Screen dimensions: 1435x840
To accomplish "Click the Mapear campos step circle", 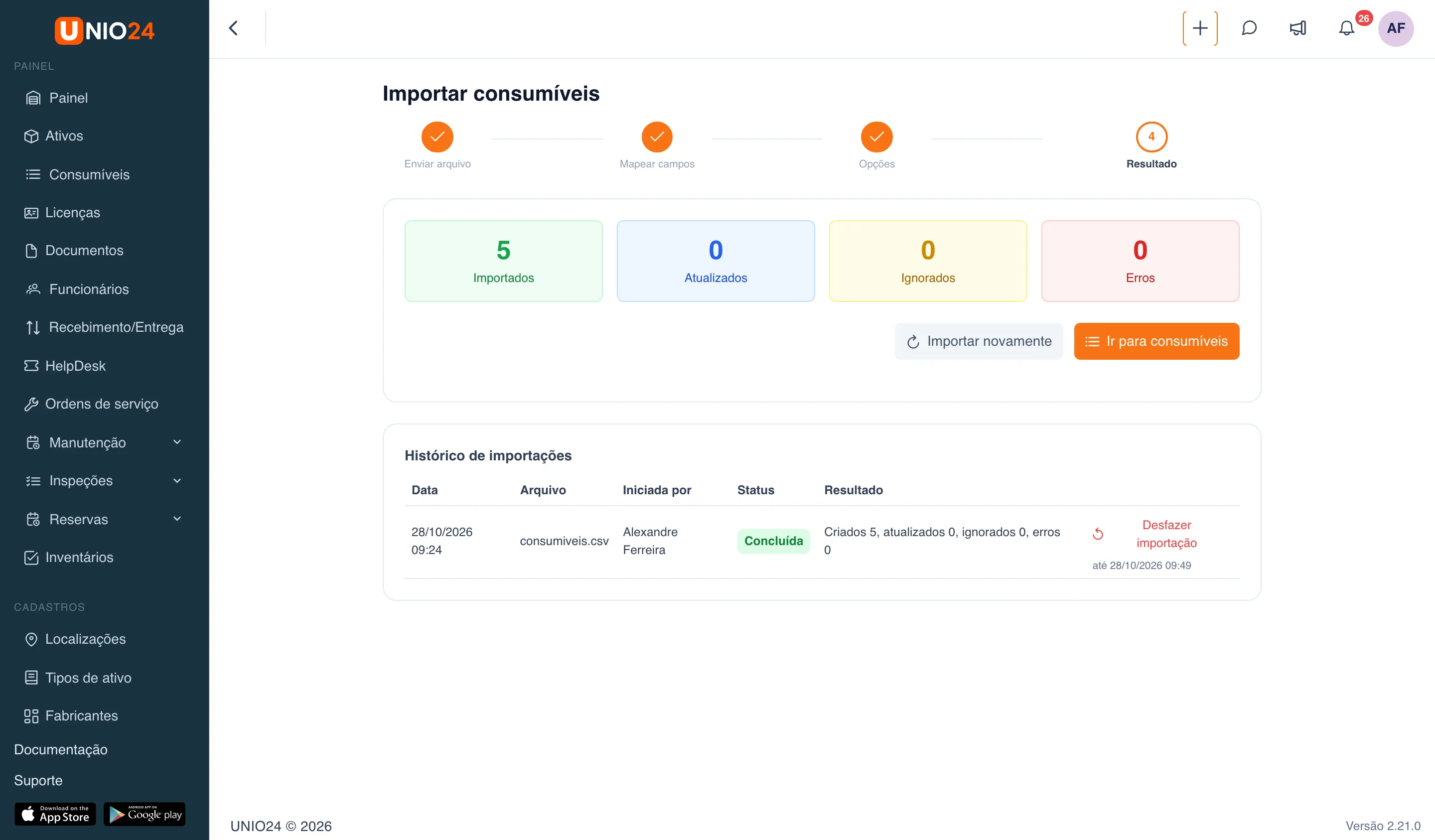I will (x=657, y=137).
